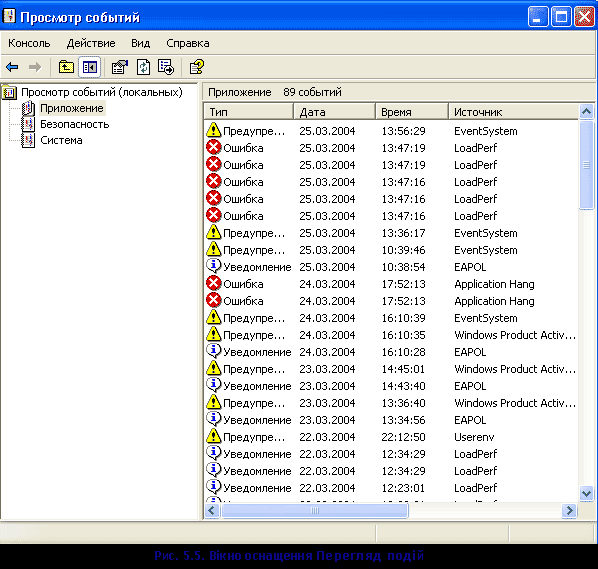Click the scroll down arrow of the event list
The image size is (598, 569).
pos(586,493)
